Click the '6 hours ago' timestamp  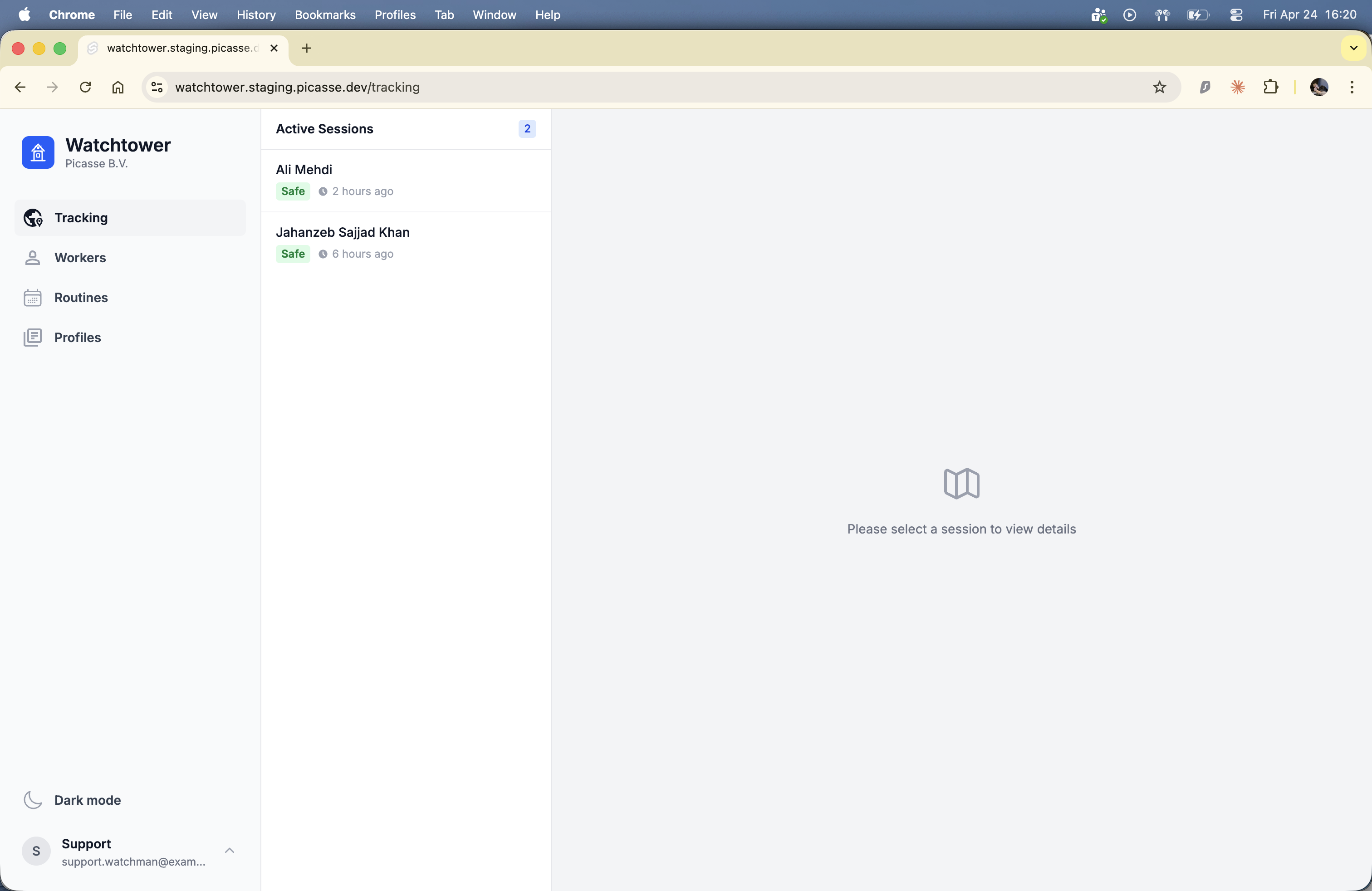[x=363, y=254]
